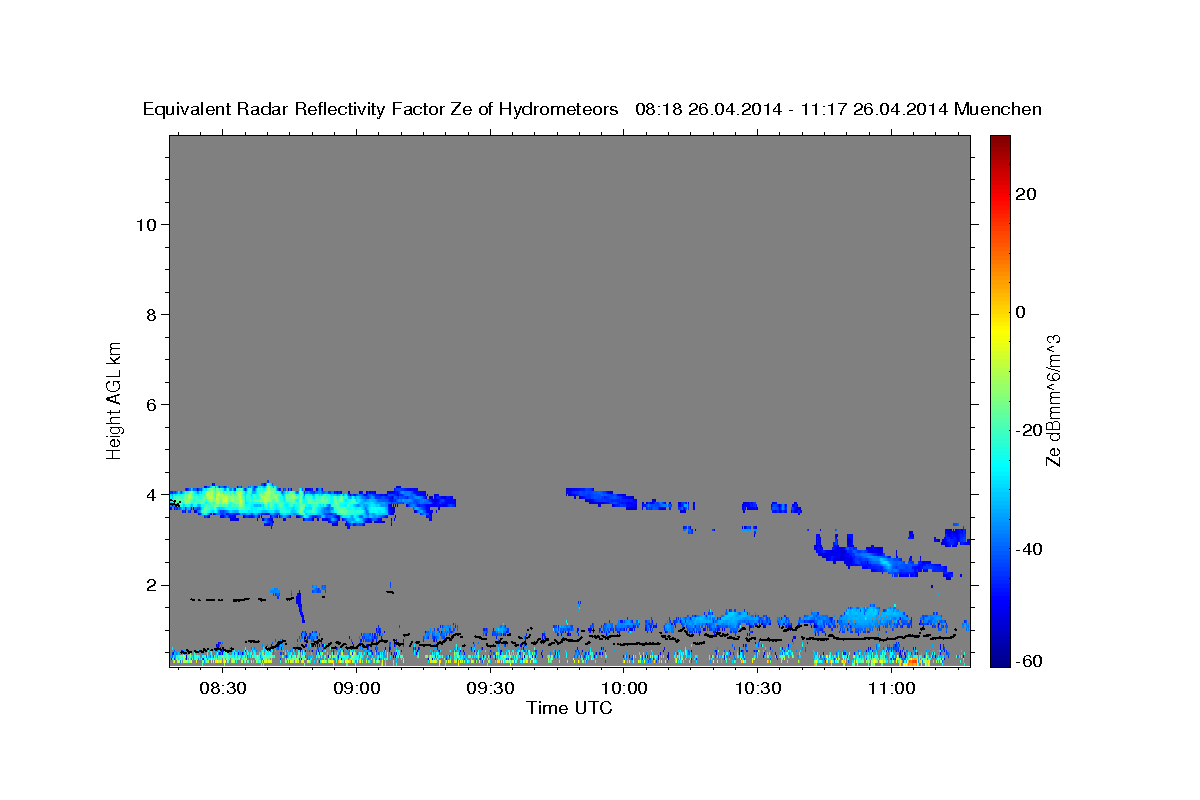The height and width of the screenshot is (800, 1200).
Task: Click the height tick label "4"
Action: click(x=151, y=495)
